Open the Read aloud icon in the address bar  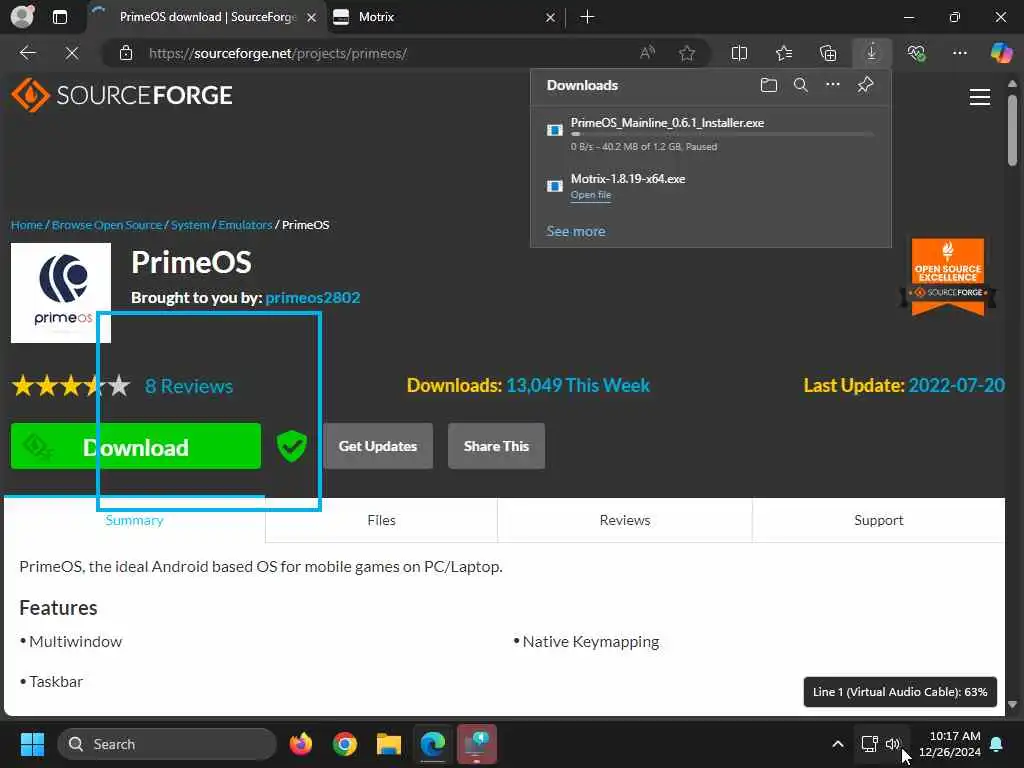(647, 53)
